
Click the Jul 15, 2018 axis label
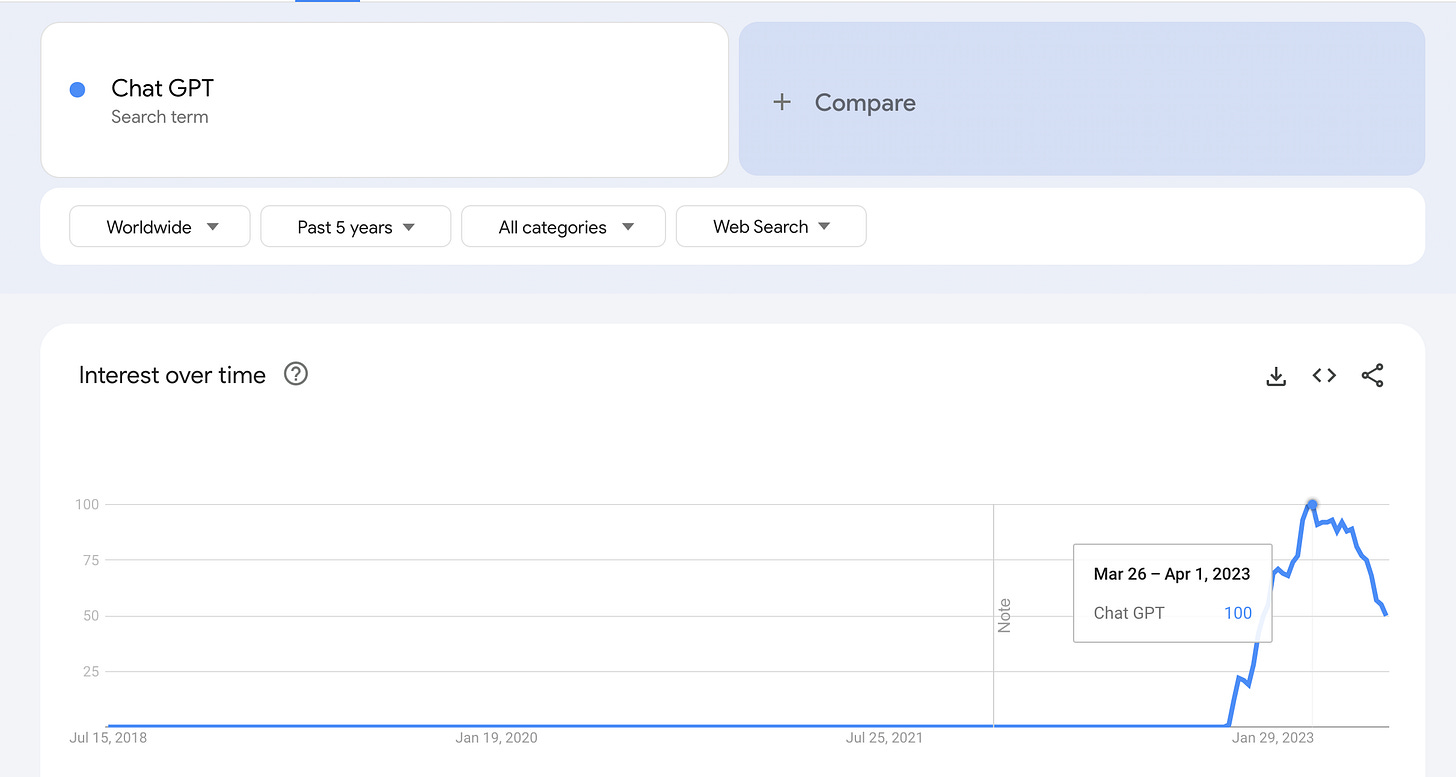[x=107, y=738]
